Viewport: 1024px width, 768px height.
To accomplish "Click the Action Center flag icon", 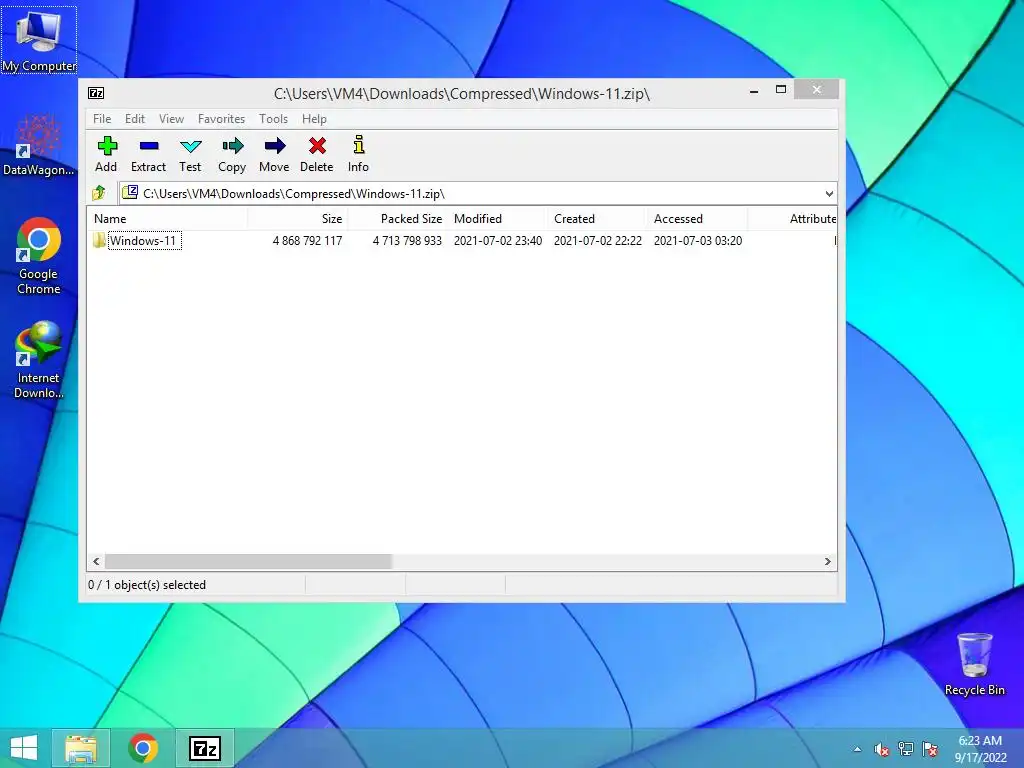I will pyautogui.click(x=930, y=749).
